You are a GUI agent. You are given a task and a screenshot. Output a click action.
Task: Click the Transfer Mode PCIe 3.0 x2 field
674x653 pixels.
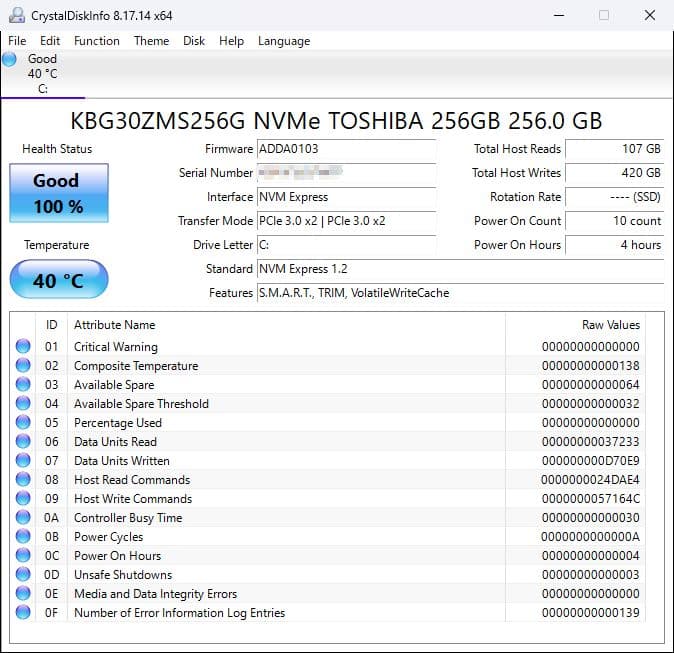[346, 221]
